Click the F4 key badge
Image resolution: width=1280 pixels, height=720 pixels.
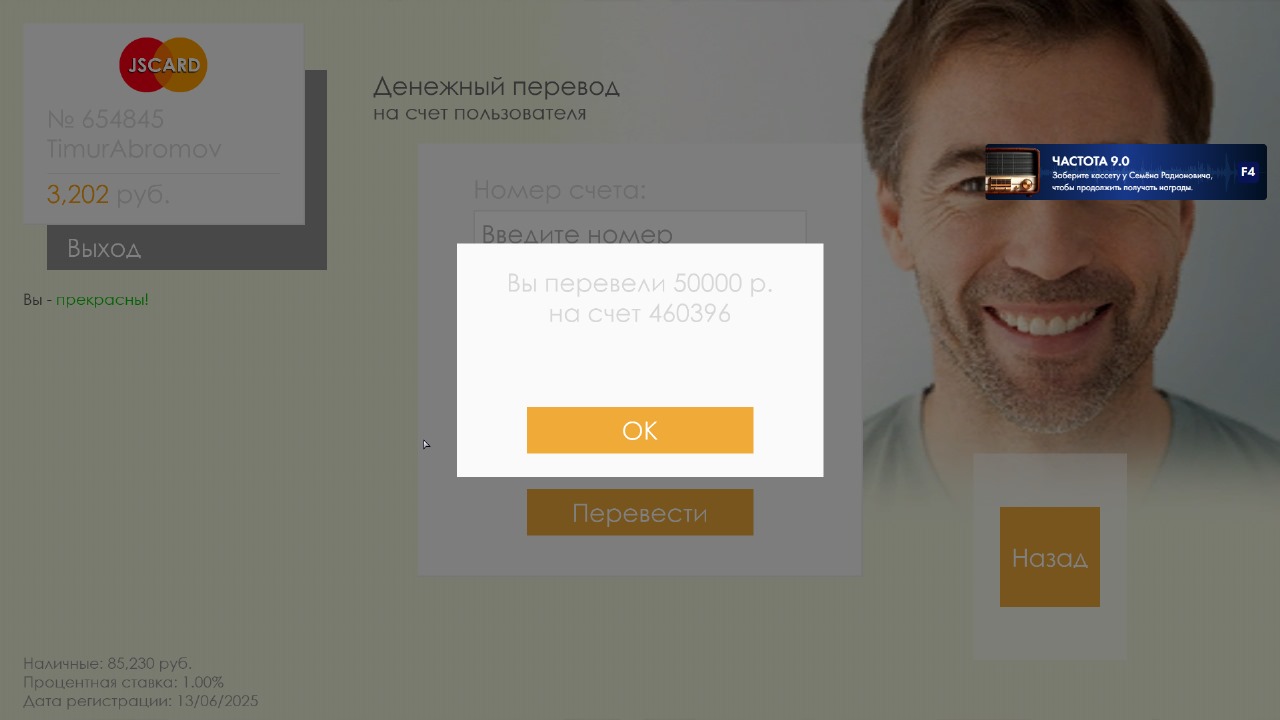(x=1248, y=172)
